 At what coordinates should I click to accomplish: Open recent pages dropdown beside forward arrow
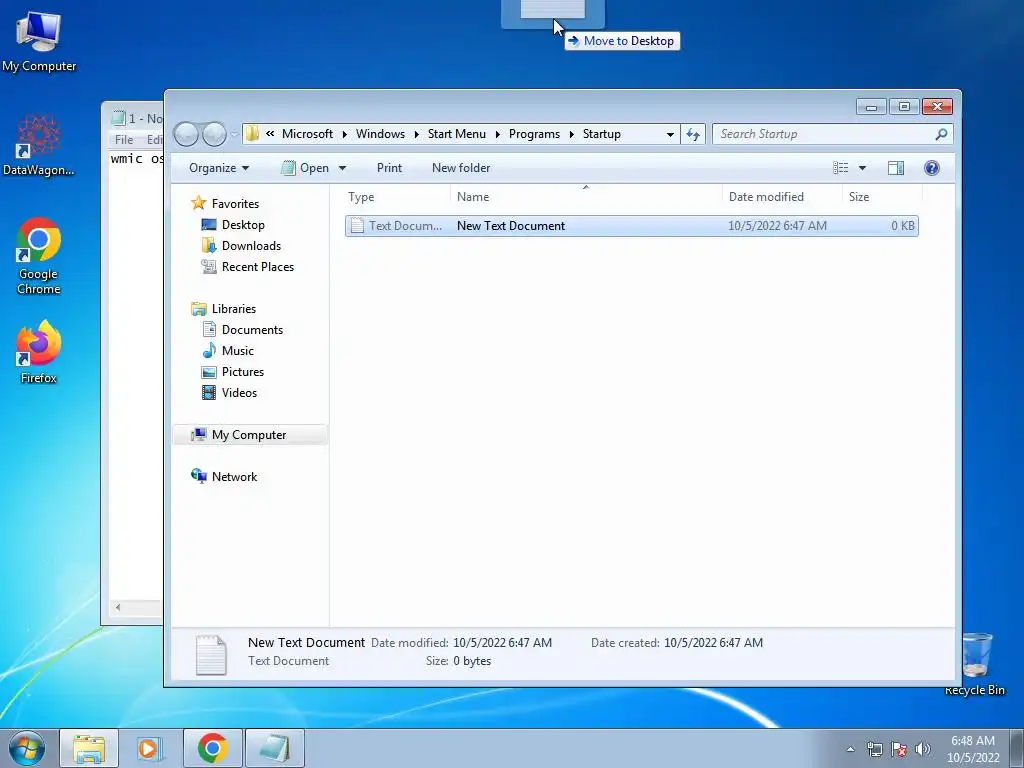234,135
